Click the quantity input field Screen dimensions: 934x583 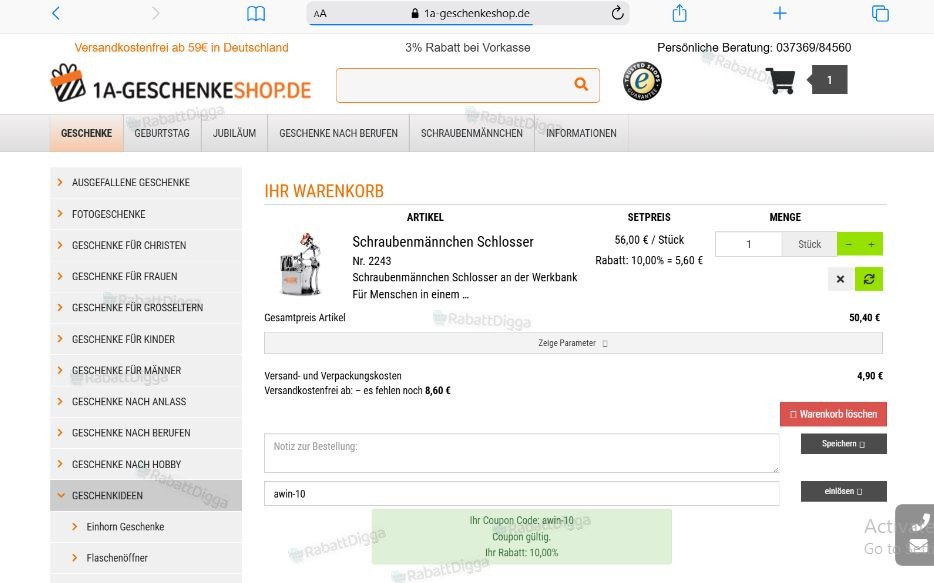(x=749, y=244)
